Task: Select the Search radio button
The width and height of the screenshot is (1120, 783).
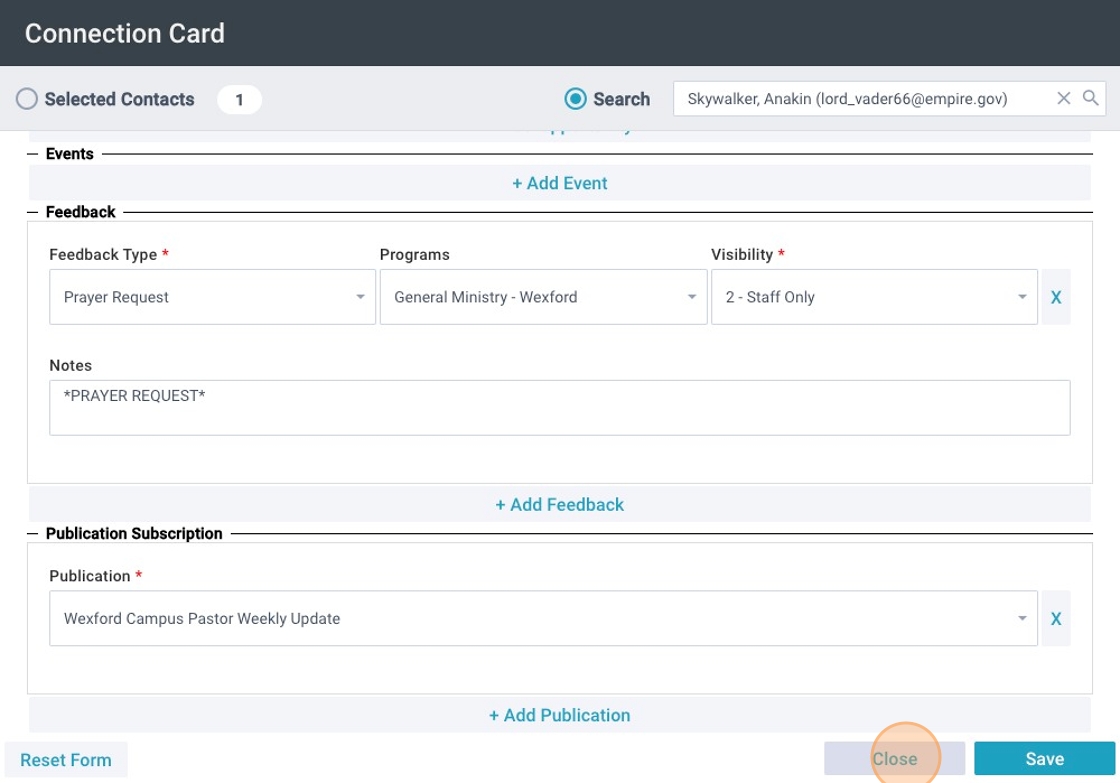Action: point(575,99)
